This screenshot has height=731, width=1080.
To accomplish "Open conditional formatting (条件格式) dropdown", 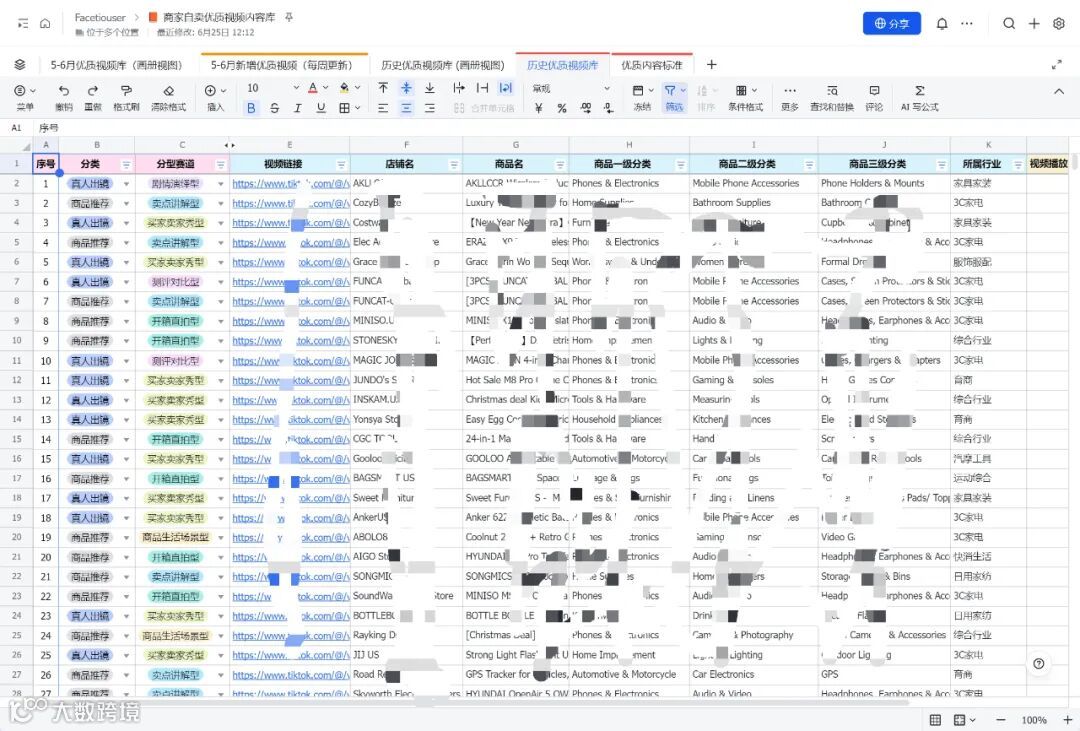I will coord(745,97).
